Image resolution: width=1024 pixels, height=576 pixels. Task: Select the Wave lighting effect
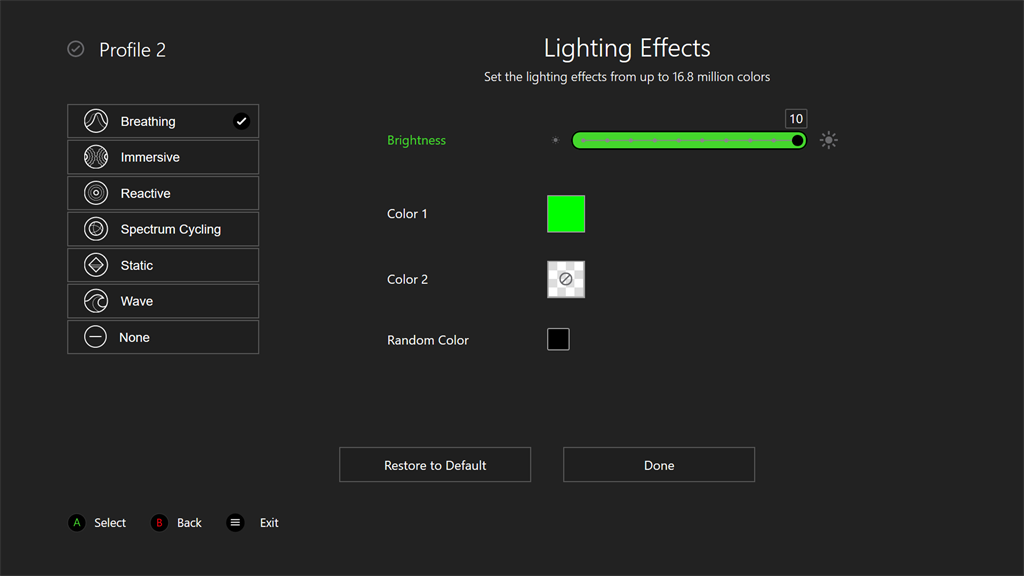[163, 301]
